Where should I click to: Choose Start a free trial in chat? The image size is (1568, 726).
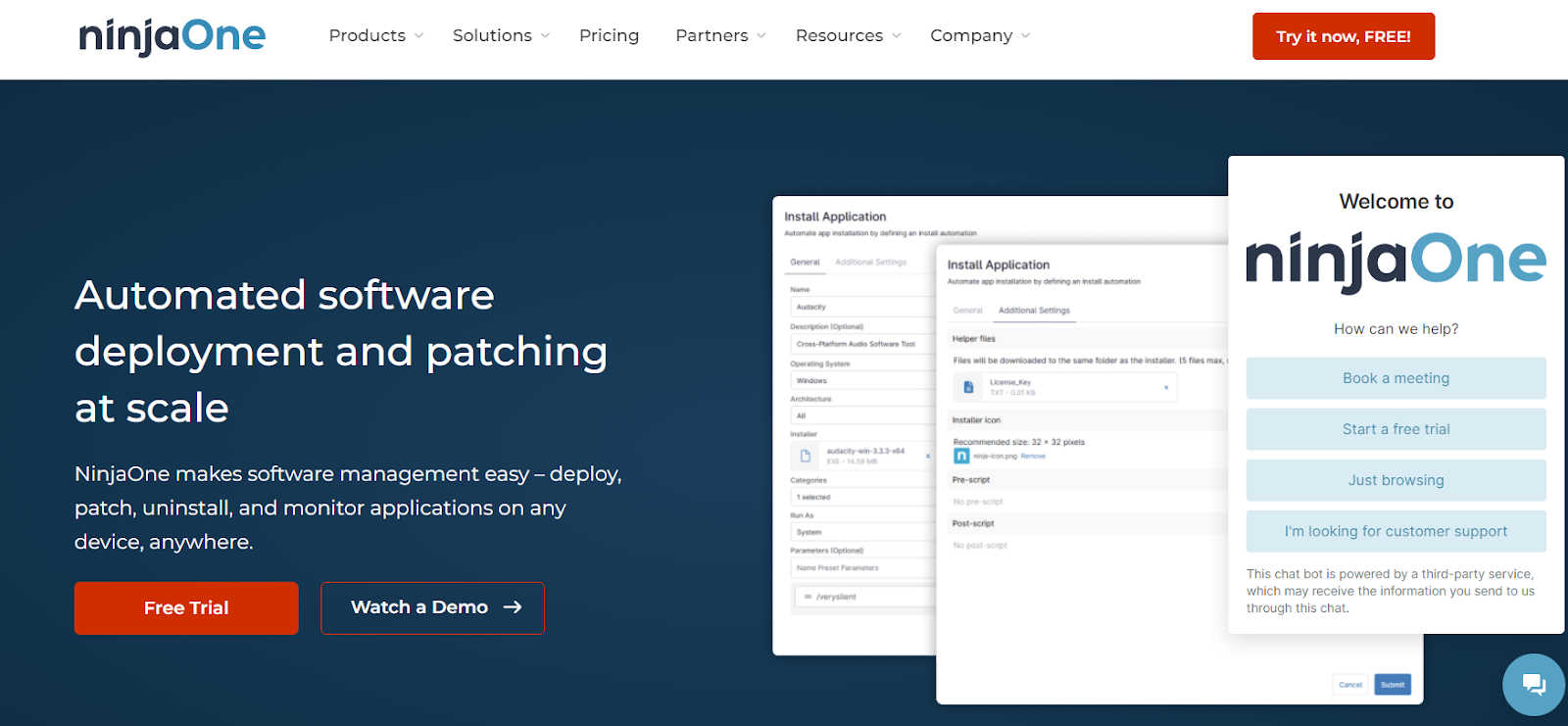pyautogui.click(x=1396, y=429)
